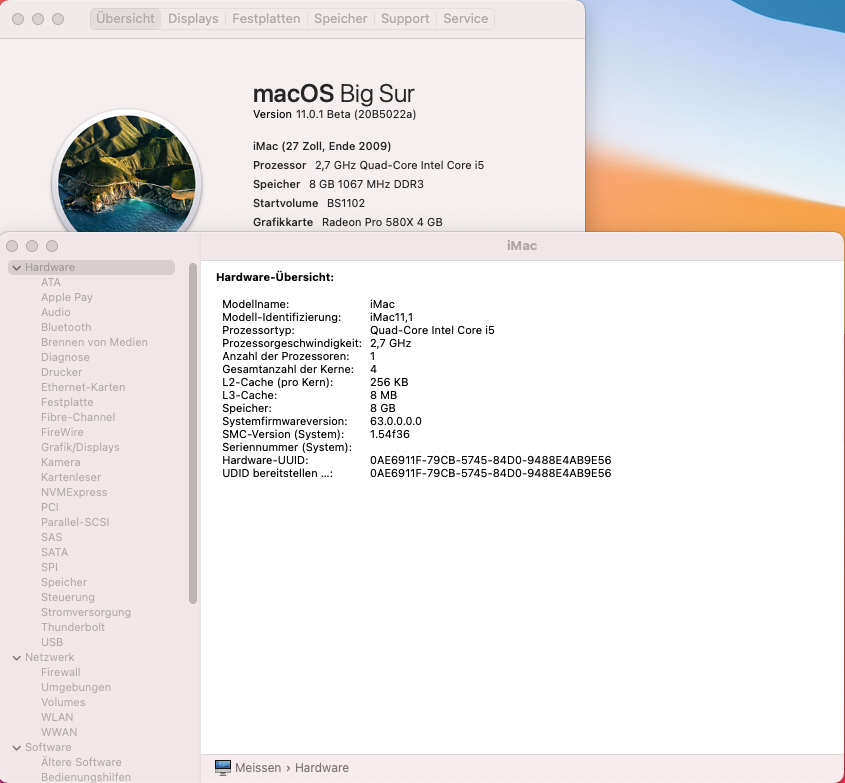Screen dimensions: 845x783
Task: Click the Version 11.0.1 Beta text
Action: (334, 114)
